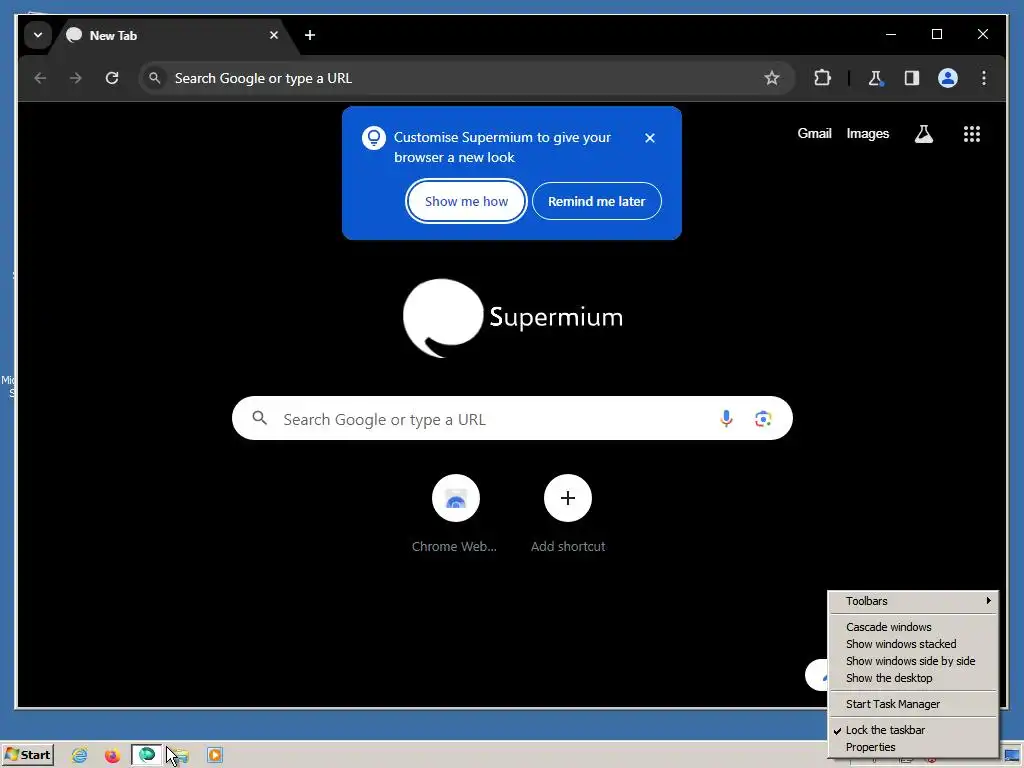Toggle the side panel
The height and width of the screenshot is (768, 1024).
point(912,78)
